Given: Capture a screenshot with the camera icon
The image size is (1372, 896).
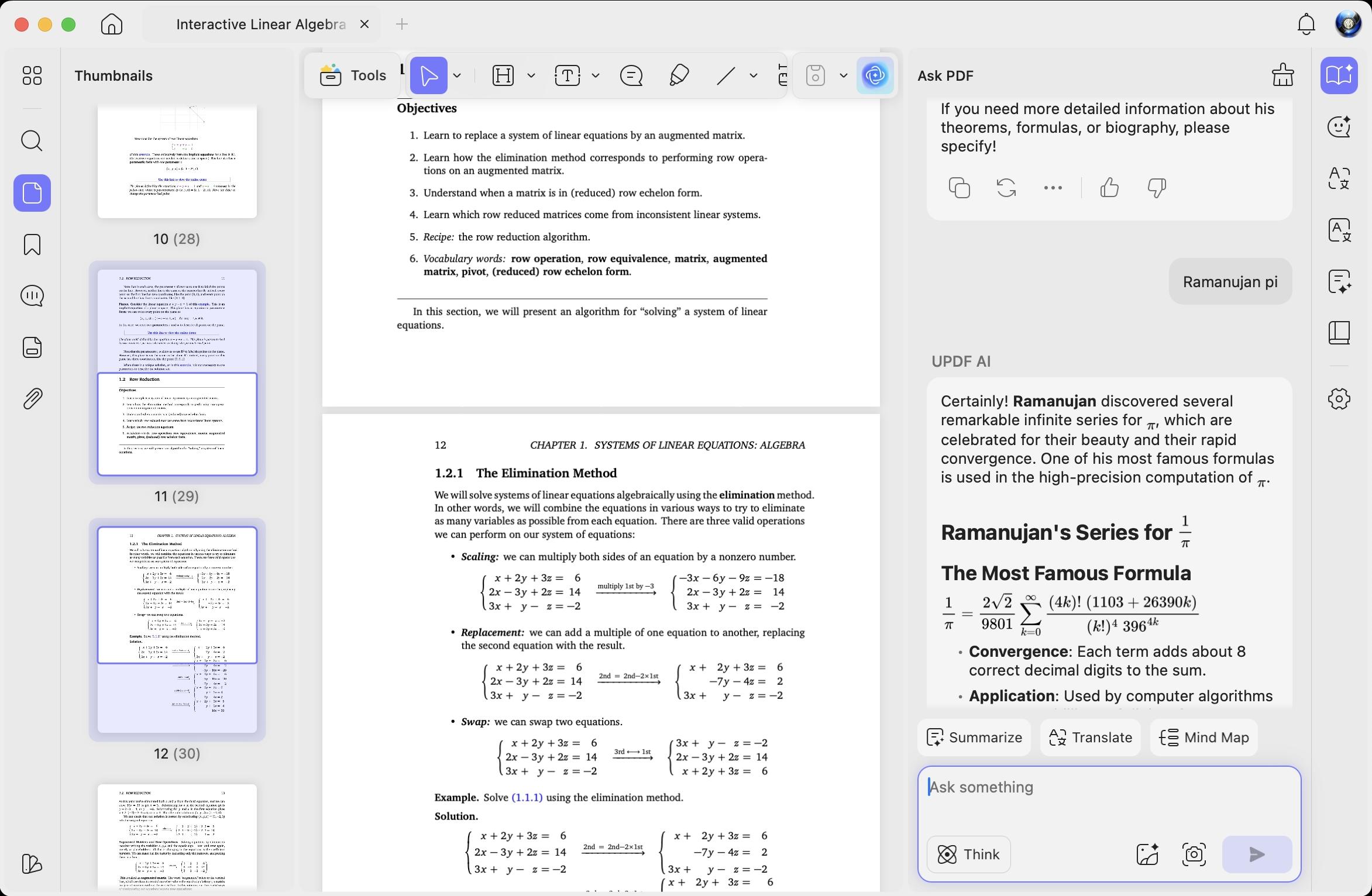Looking at the screenshot, I should coord(1194,854).
